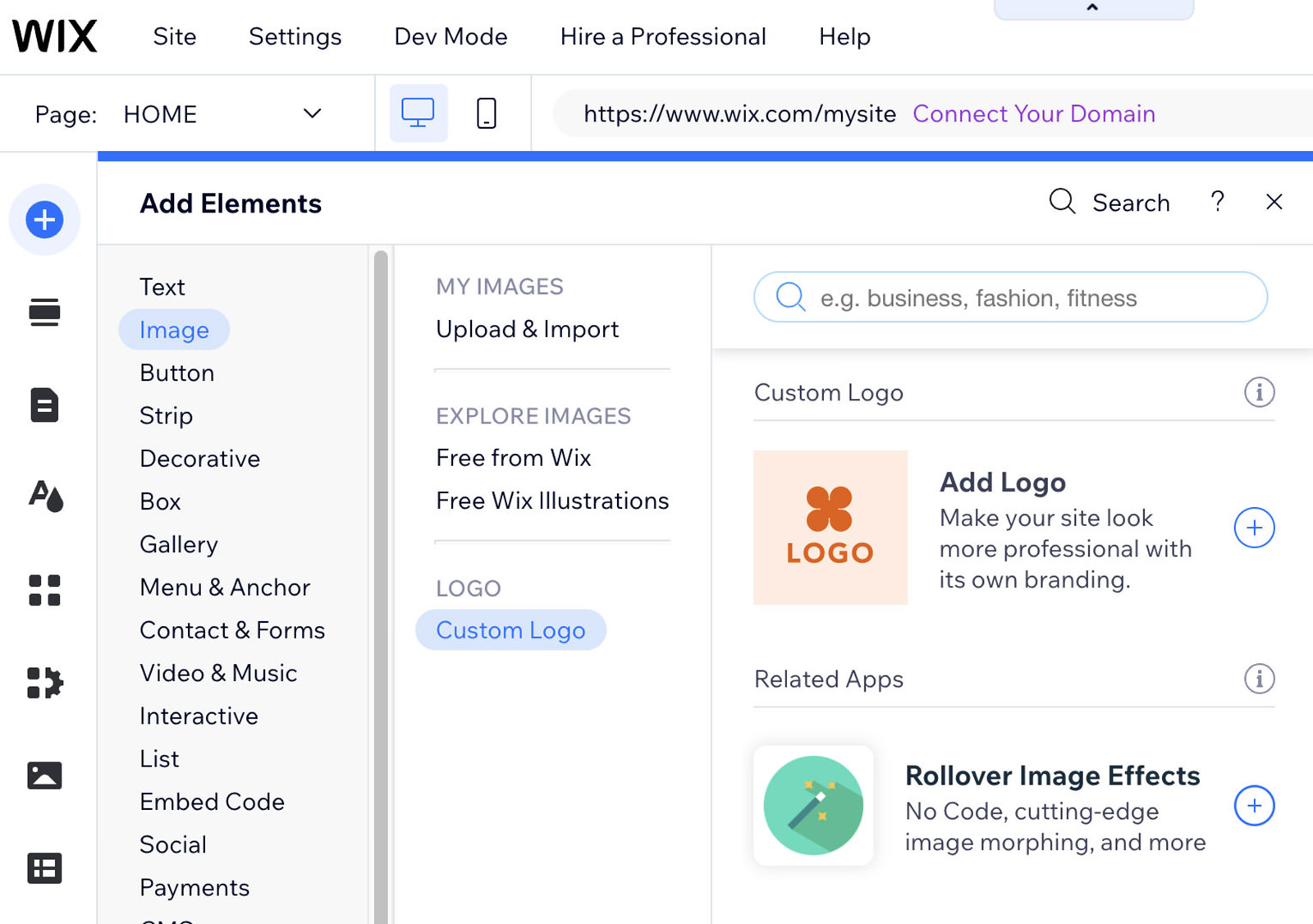1313x924 pixels.
Task: Switch to desktop view
Action: (x=418, y=113)
